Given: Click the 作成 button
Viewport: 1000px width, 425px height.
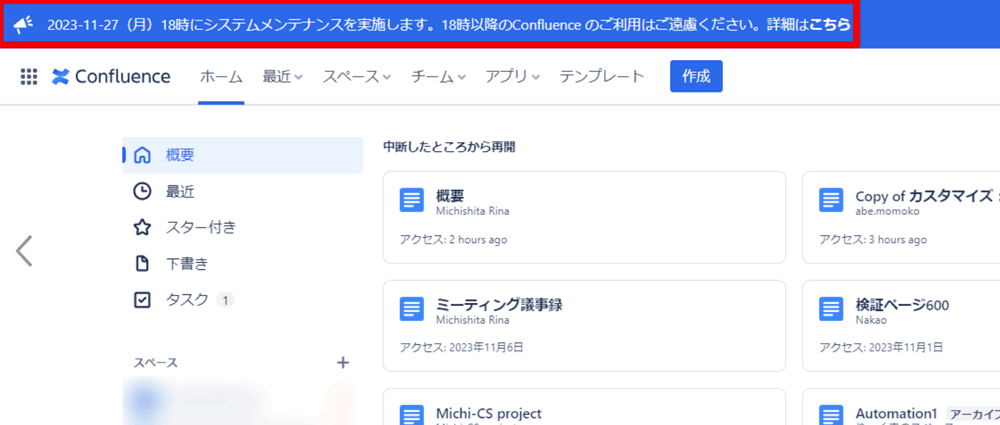Looking at the screenshot, I should pos(696,77).
